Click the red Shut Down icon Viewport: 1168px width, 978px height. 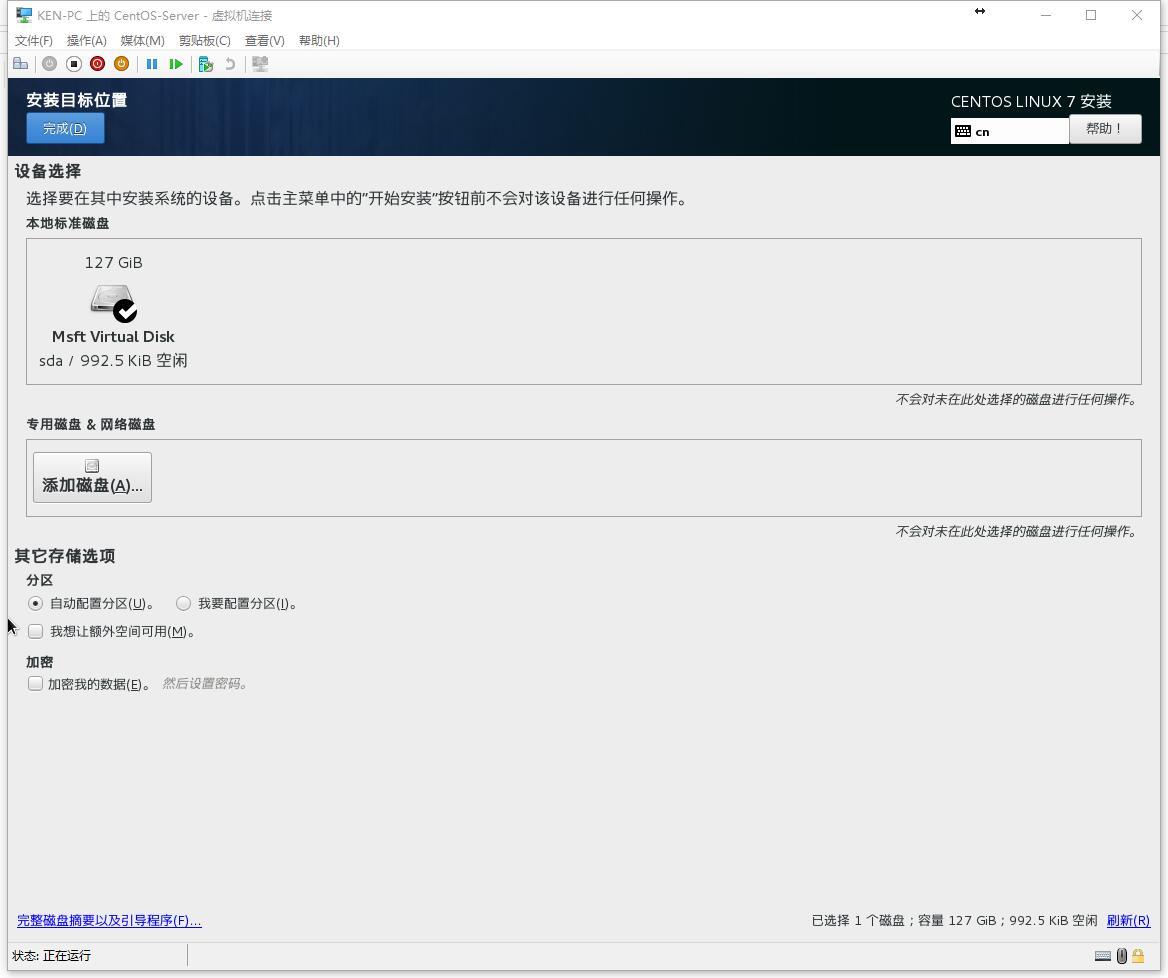tap(98, 64)
